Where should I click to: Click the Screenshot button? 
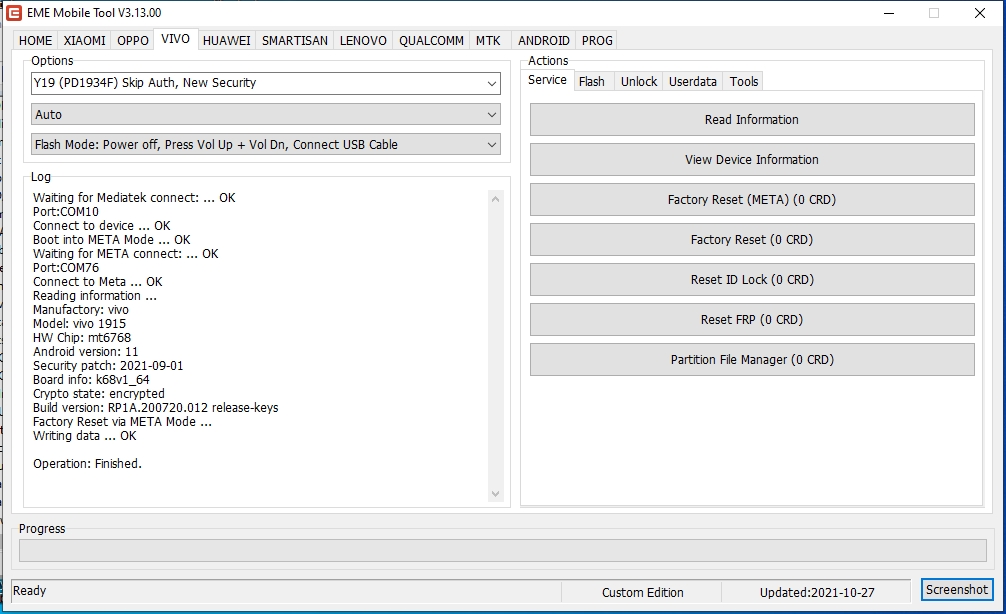(957, 589)
